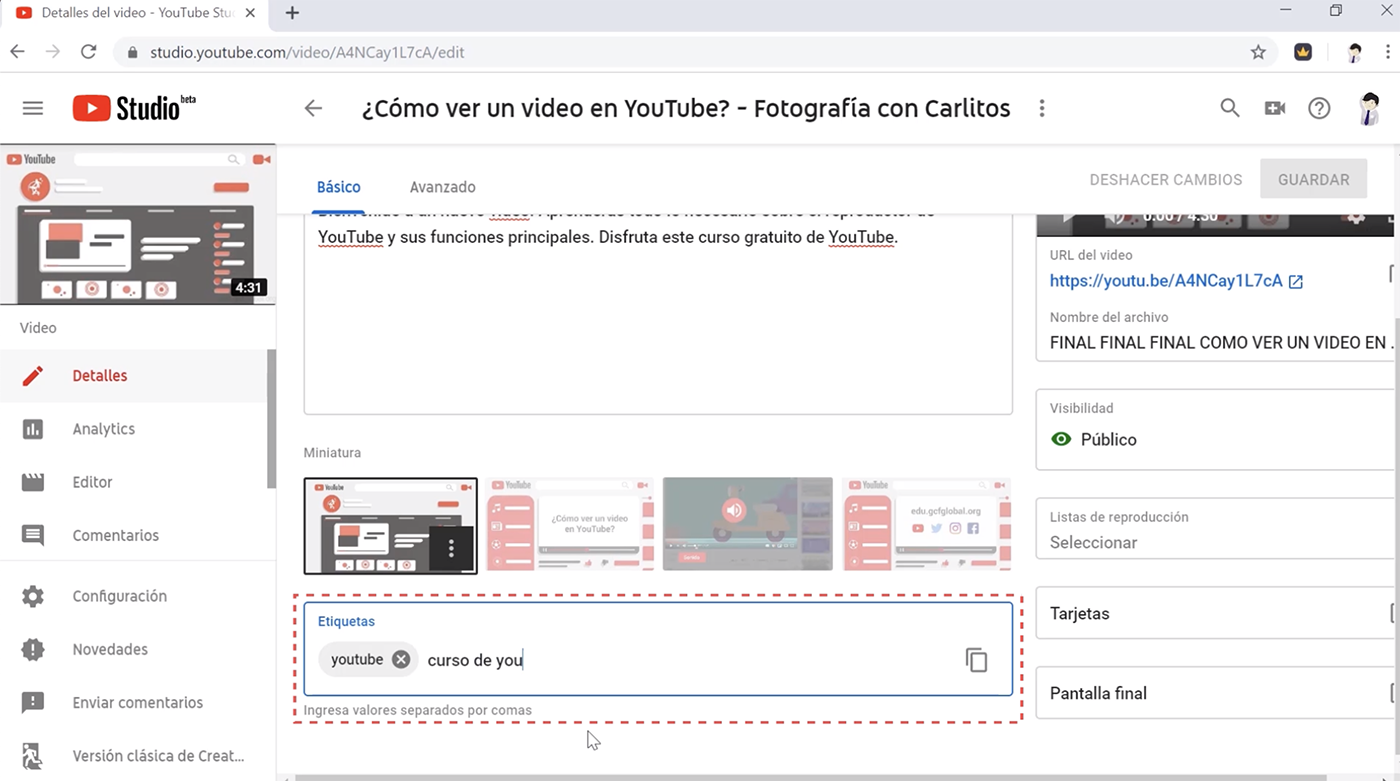Screen dimensions: 1400x781
Task: Click the Comentarios speech bubble icon
Action: tap(33, 535)
